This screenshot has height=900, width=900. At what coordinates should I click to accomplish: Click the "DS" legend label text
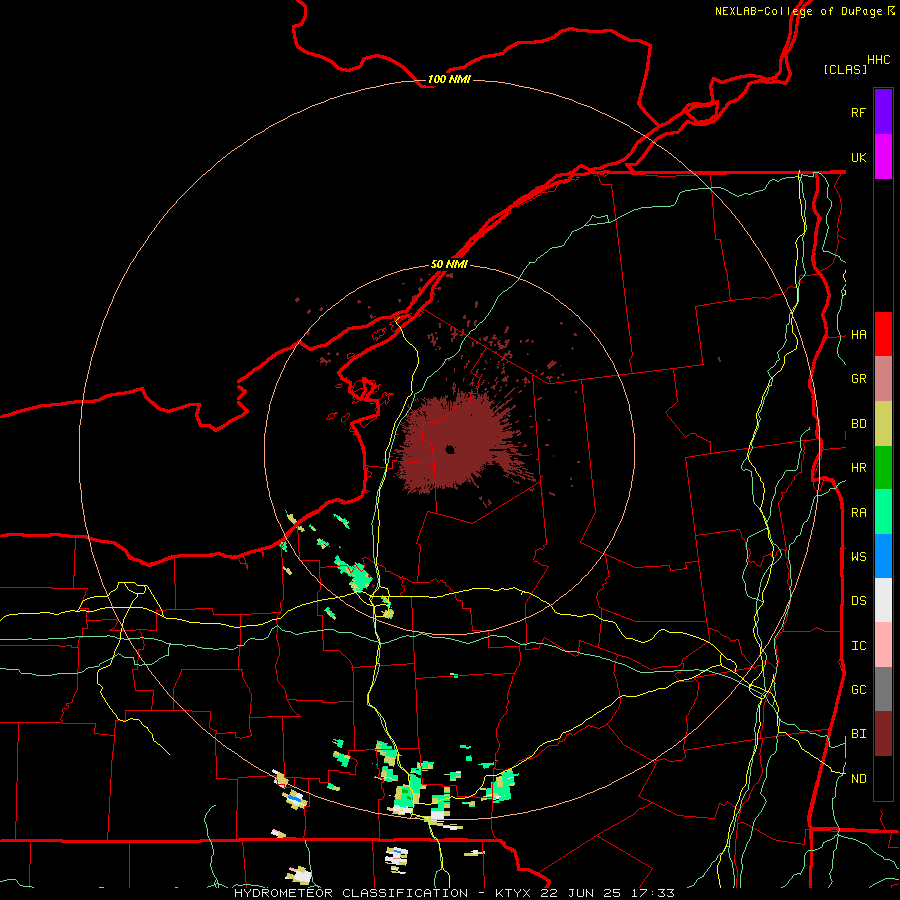pyautogui.click(x=858, y=601)
